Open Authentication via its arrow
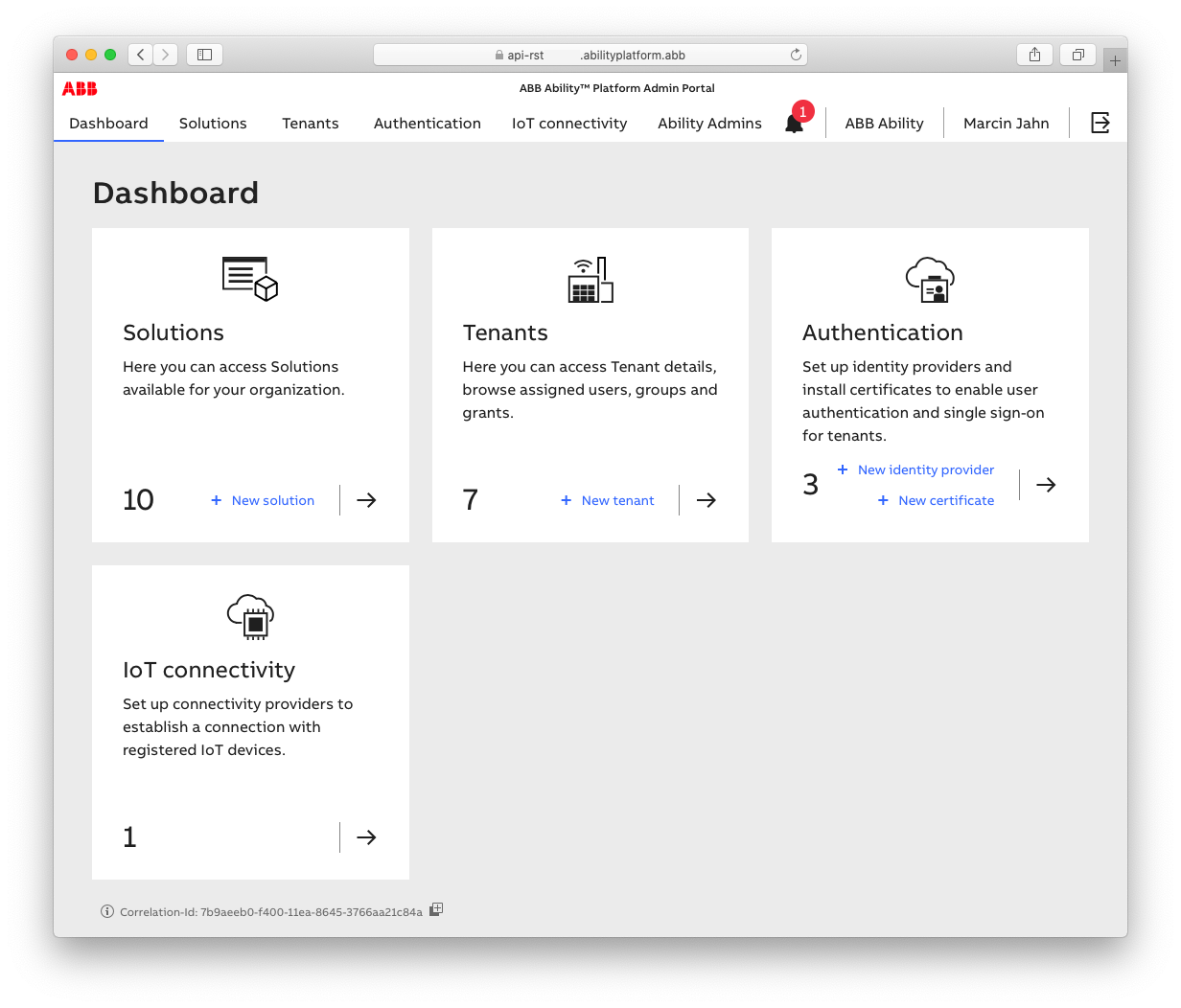The height and width of the screenshot is (1008, 1181). 1046,485
